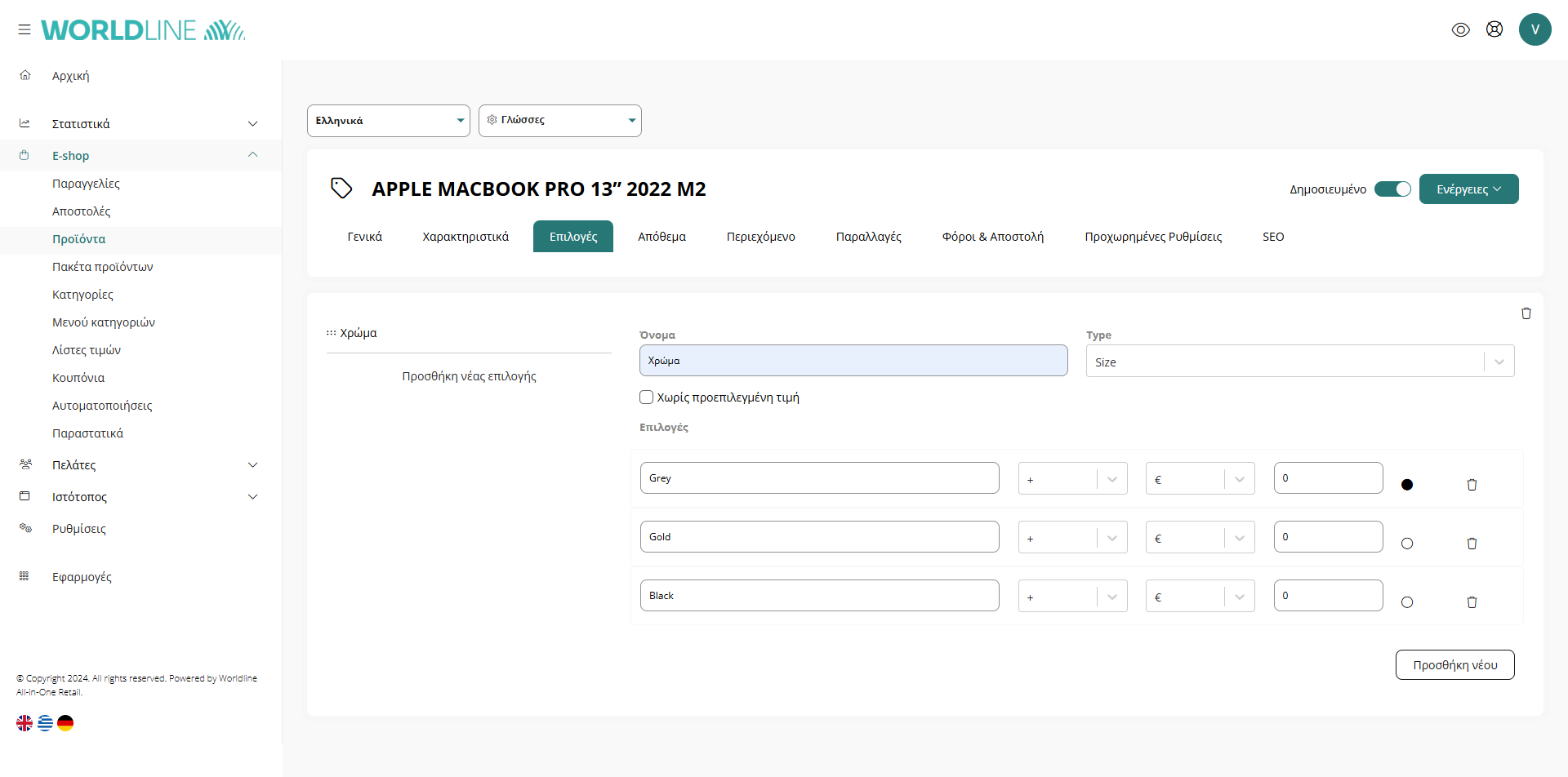
Task: Toggle the Δημοσιευμένο published switch
Action: (x=1392, y=189)
